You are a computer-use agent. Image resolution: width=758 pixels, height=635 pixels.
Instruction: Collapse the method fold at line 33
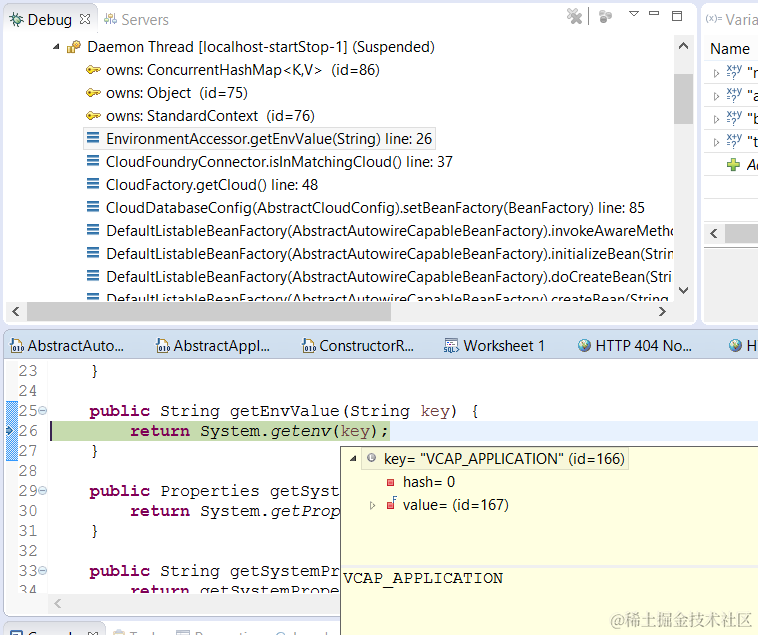coord(43,571)
